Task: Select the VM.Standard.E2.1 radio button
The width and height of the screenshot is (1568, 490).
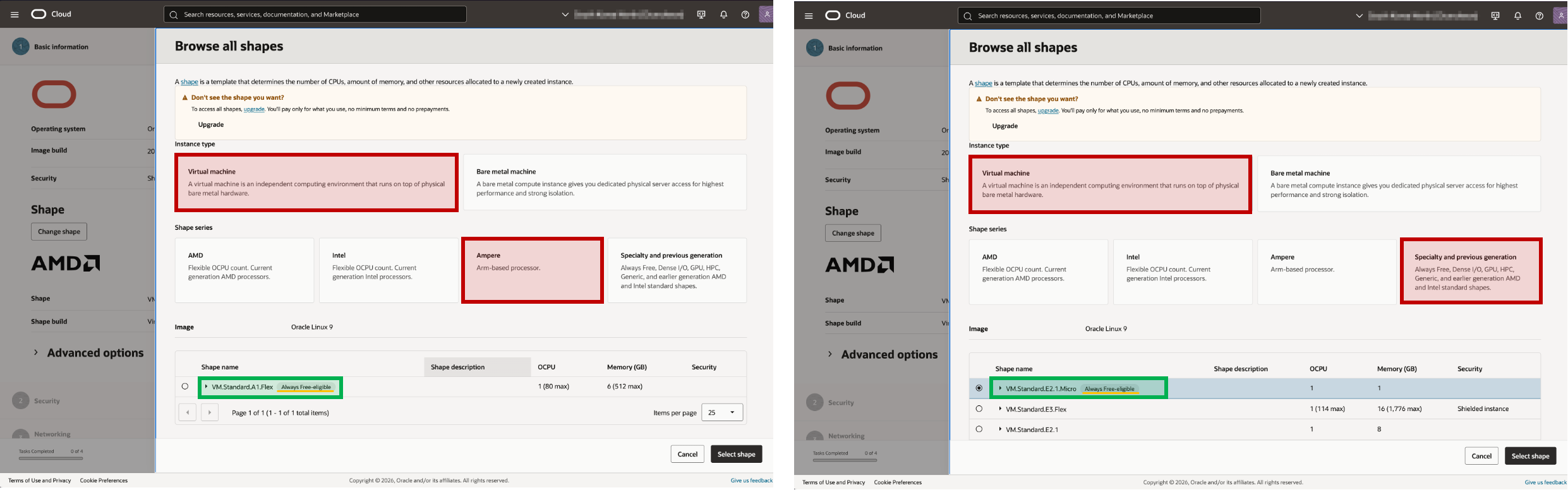Action: coord(979,429)
